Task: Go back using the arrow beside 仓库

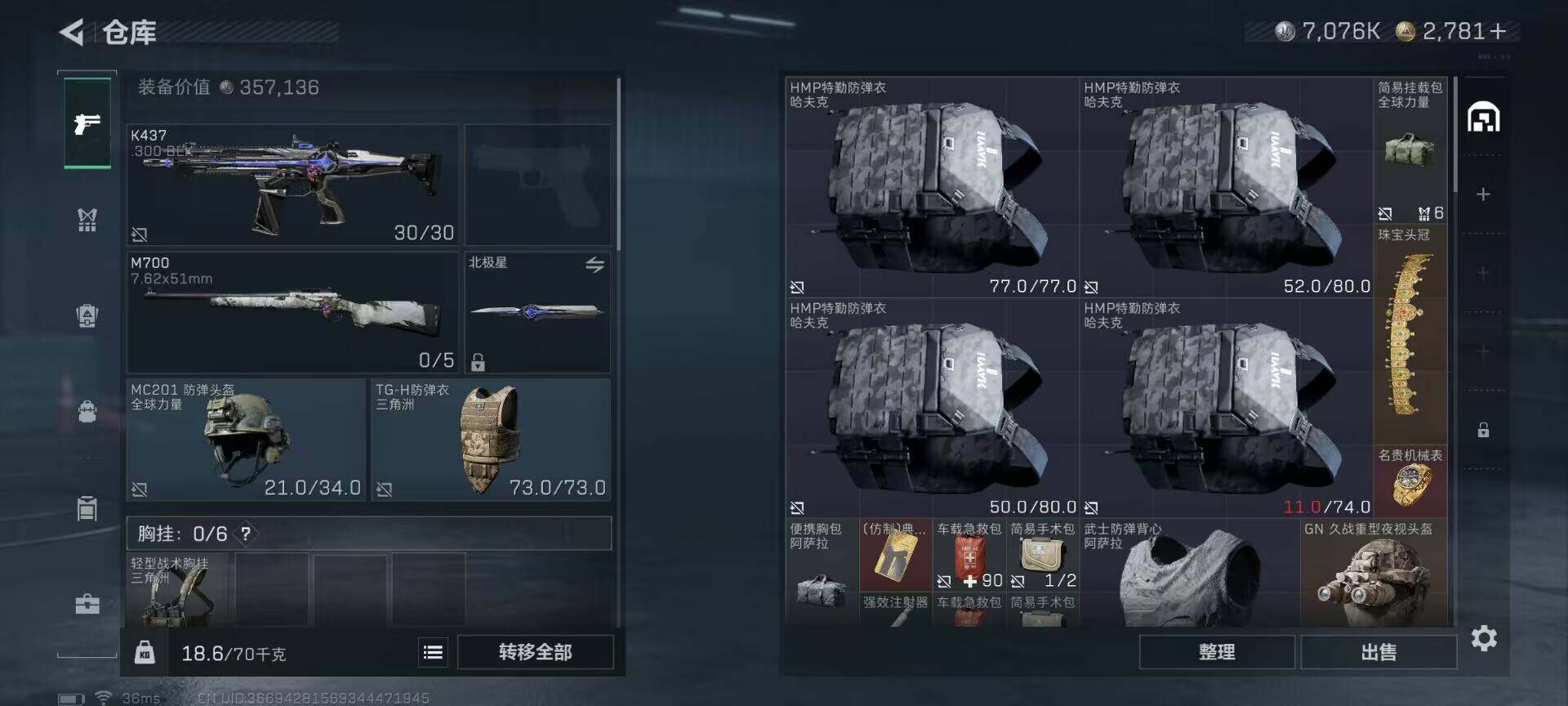Action: (x=72, y=33)
